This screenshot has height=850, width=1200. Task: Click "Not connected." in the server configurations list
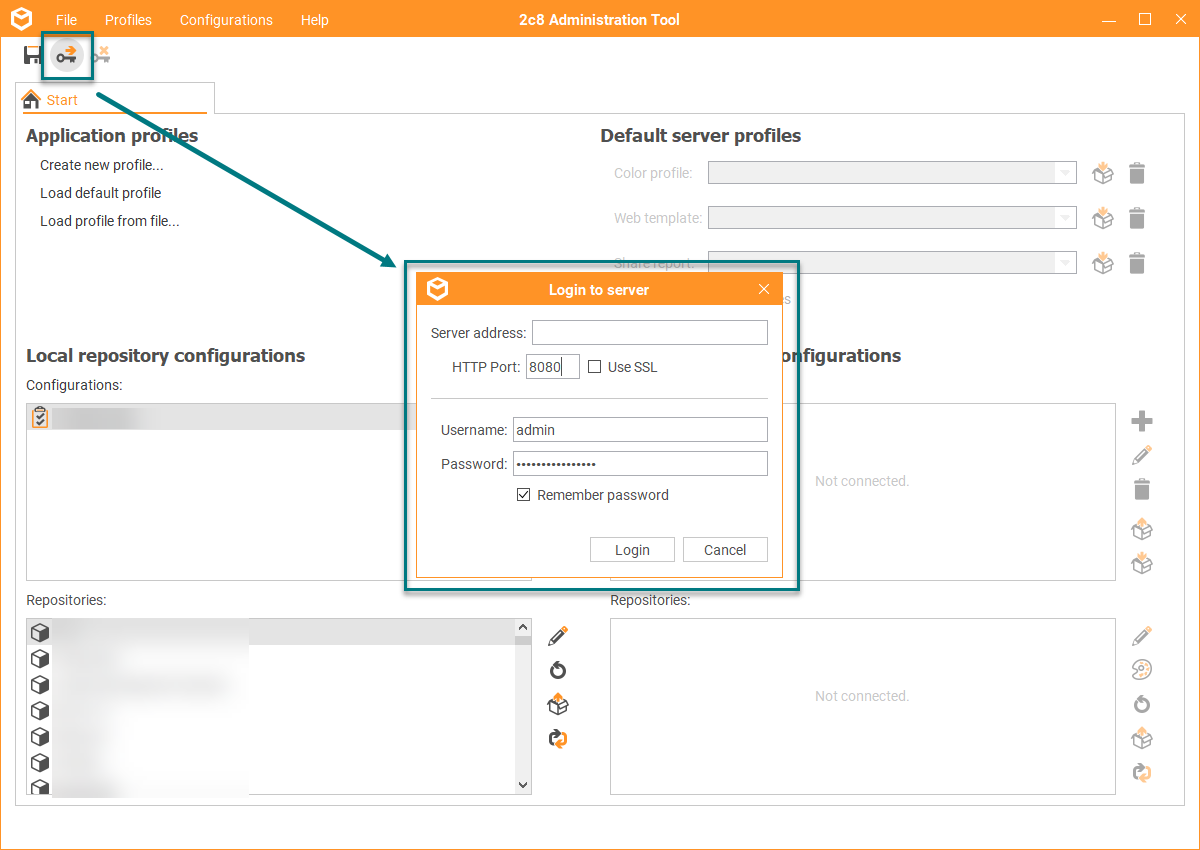pos(862,481)
